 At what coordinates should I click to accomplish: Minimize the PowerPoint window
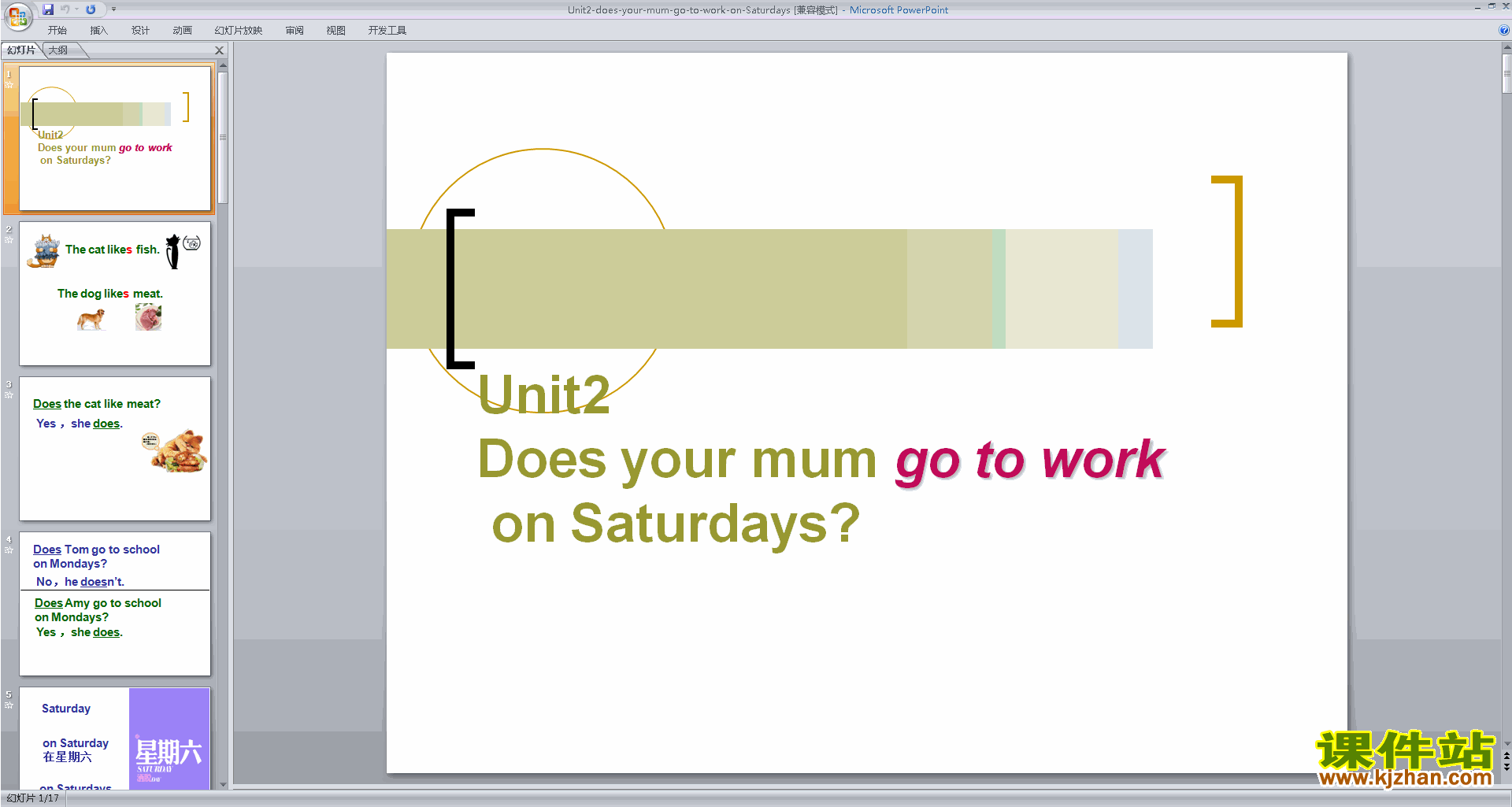[x=1477, y=7]
